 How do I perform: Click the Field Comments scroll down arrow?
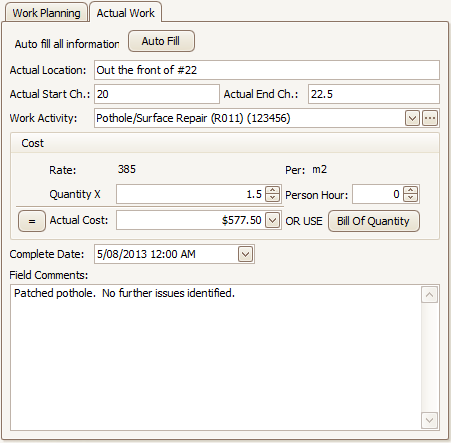pos(429,420)
